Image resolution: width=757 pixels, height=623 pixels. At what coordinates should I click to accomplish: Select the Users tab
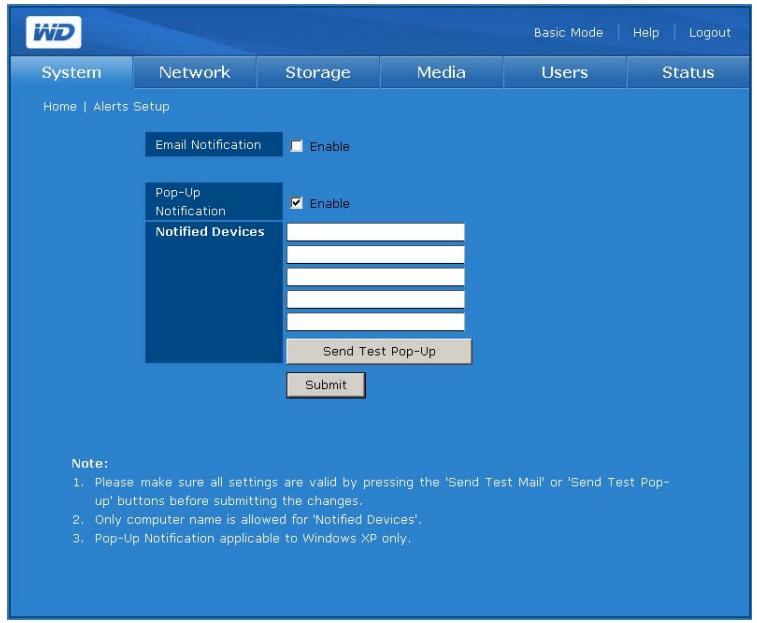[x=564, y=72]
